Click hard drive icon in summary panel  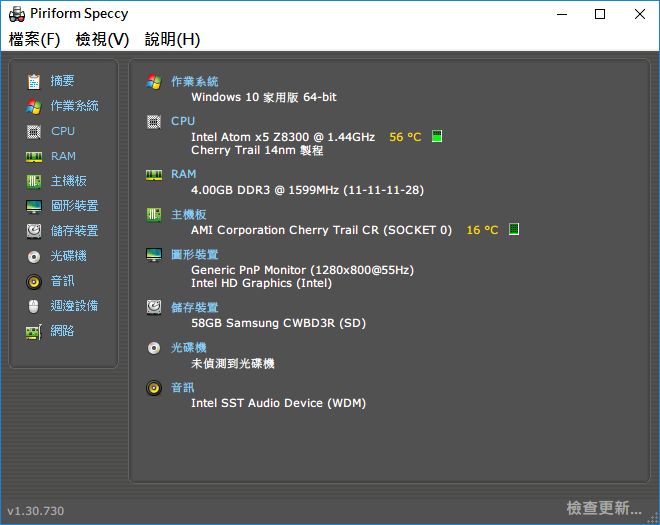(154, 307)
